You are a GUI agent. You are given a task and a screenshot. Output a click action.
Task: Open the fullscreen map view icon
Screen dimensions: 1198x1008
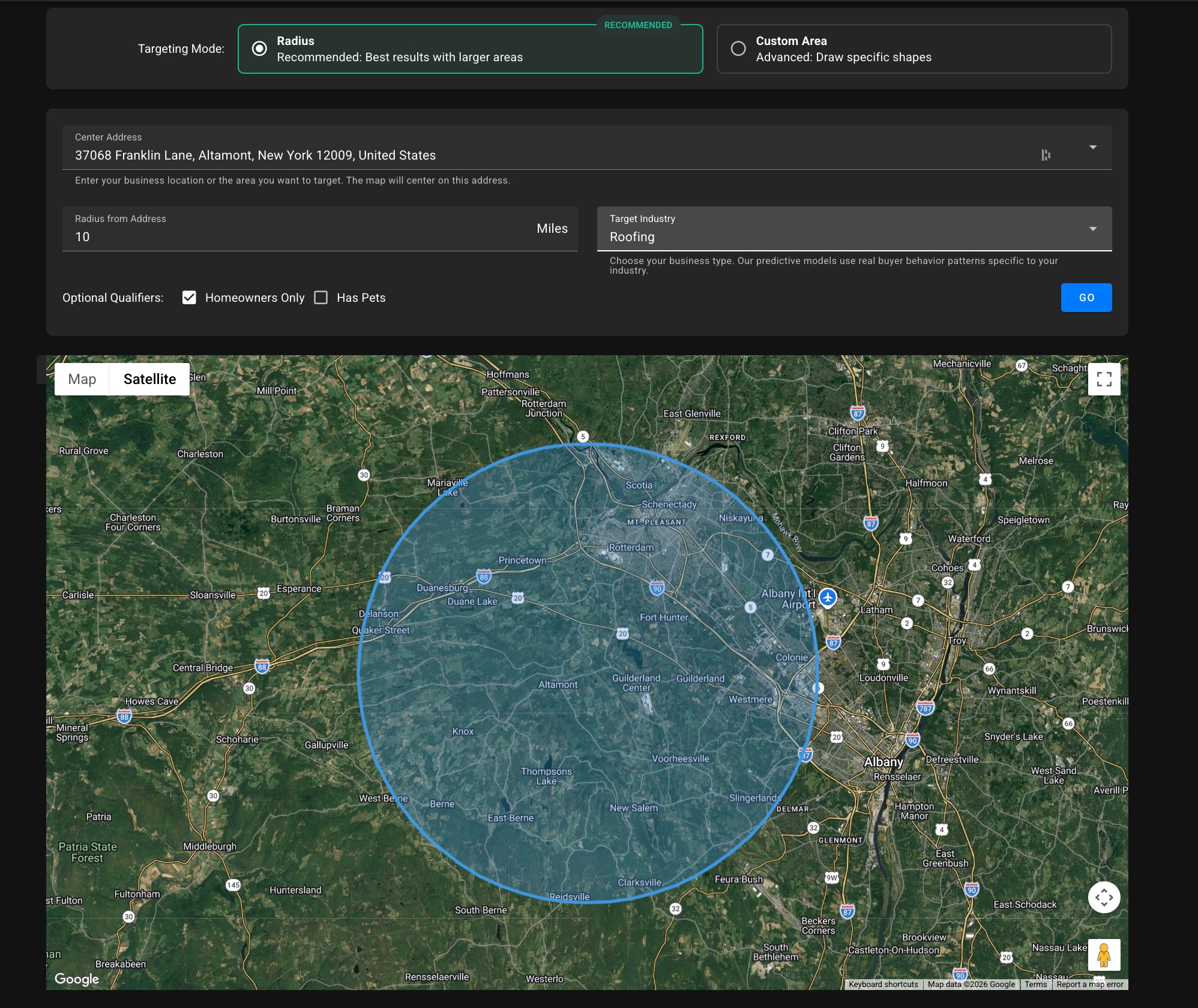(x=1104, y=379)
